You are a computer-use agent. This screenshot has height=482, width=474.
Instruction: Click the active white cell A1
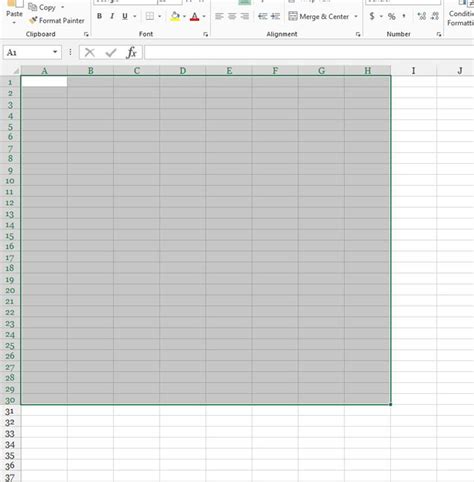[x=44, y=82]
